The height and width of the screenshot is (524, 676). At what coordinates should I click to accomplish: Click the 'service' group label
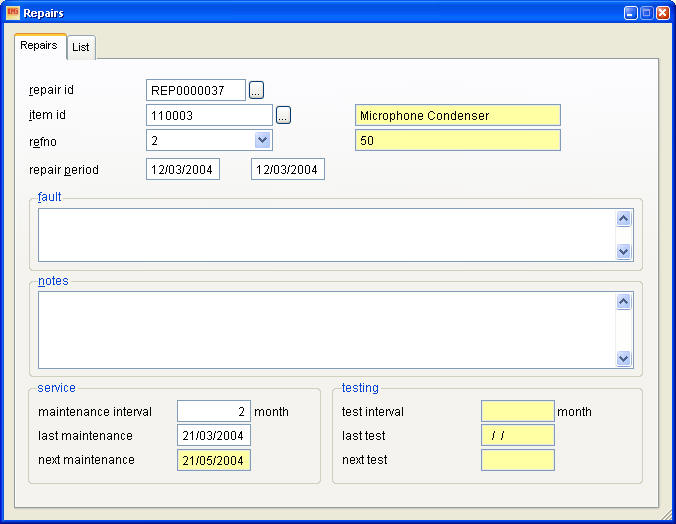[56, 388]
